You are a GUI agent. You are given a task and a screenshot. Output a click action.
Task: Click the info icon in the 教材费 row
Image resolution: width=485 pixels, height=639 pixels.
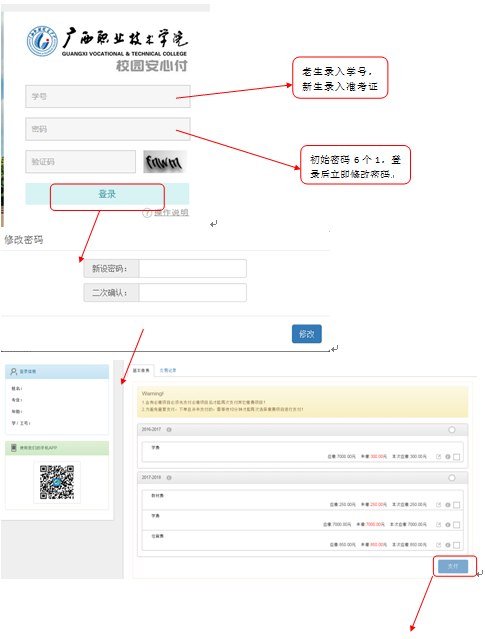click(448, 505)
